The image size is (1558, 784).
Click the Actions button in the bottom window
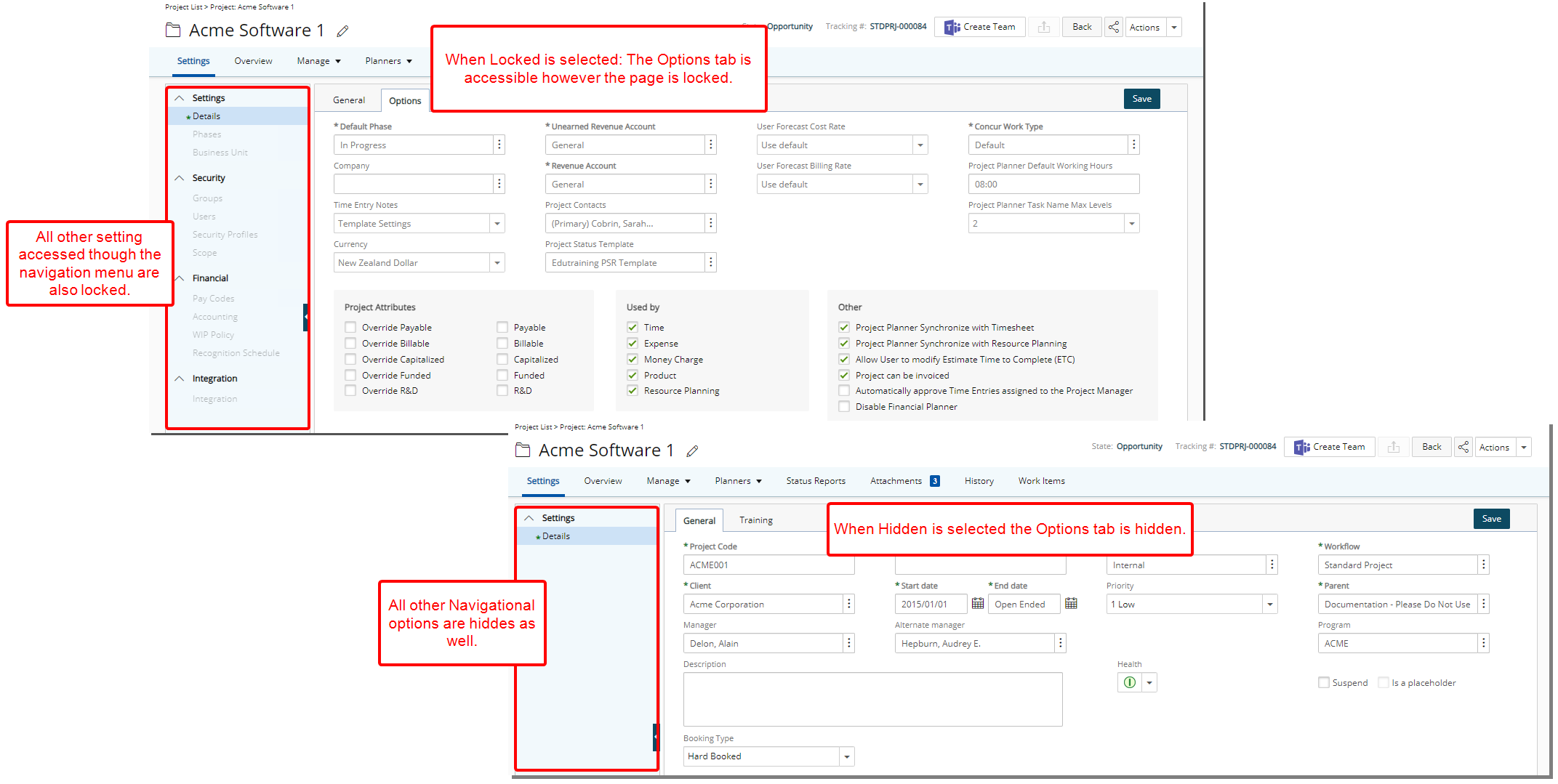coord(1495,447)
